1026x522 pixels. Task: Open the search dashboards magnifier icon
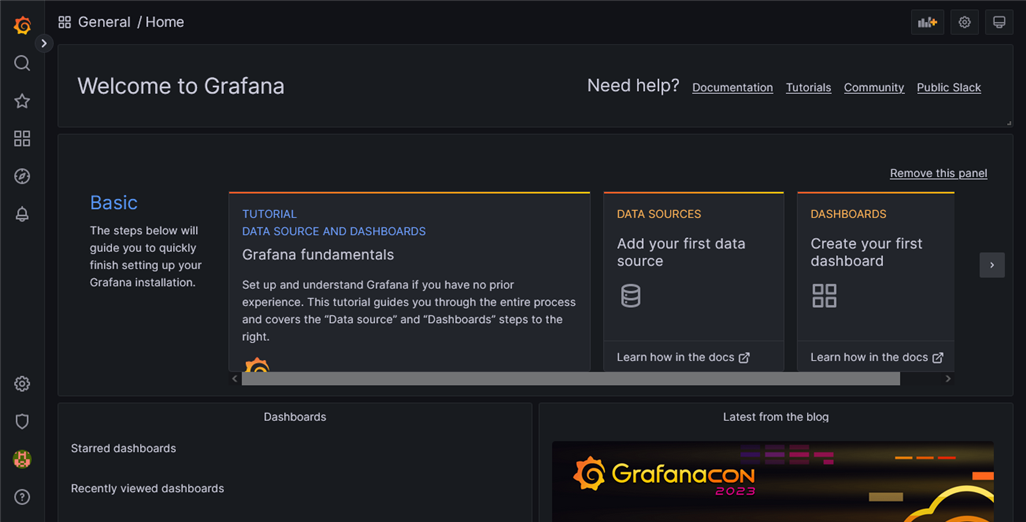[22, 63]
